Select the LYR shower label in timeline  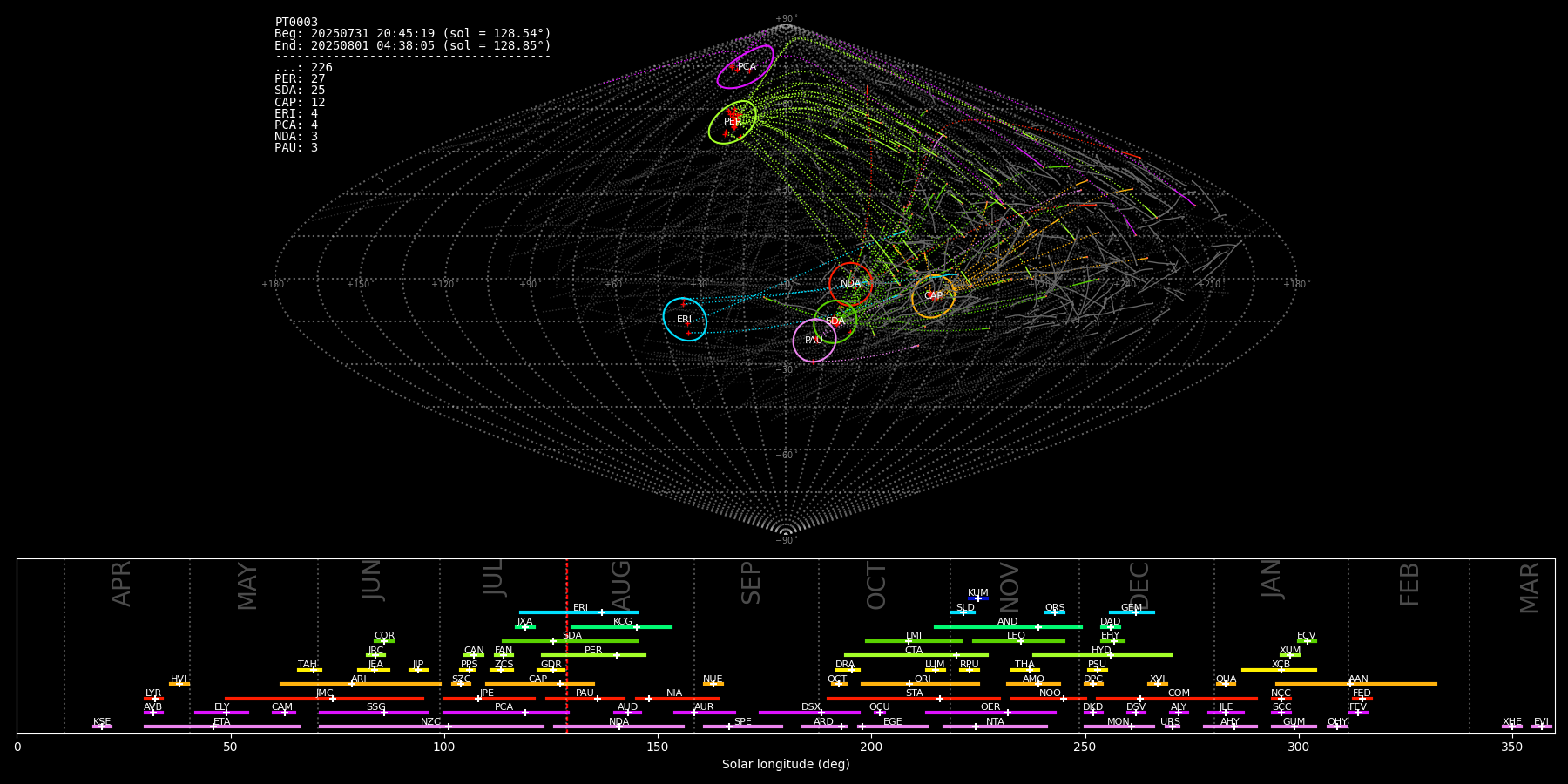click(153, 693)
